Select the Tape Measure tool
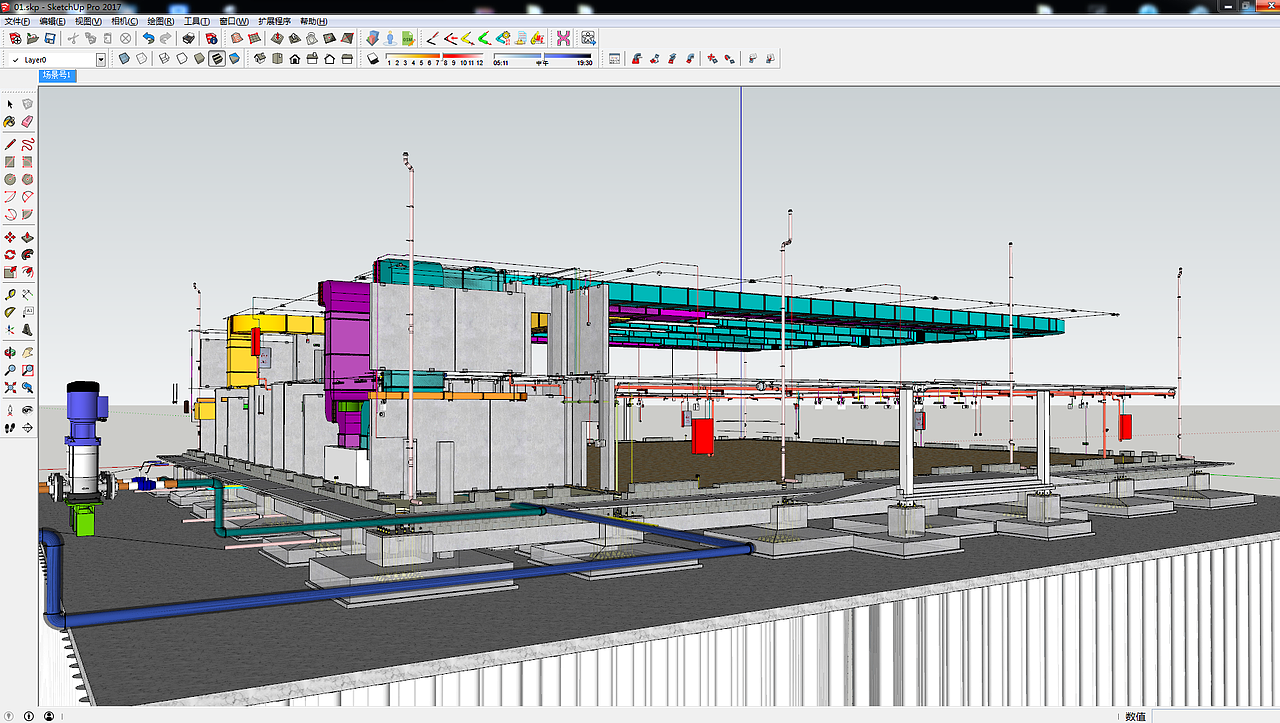 [x=10, y=295]
